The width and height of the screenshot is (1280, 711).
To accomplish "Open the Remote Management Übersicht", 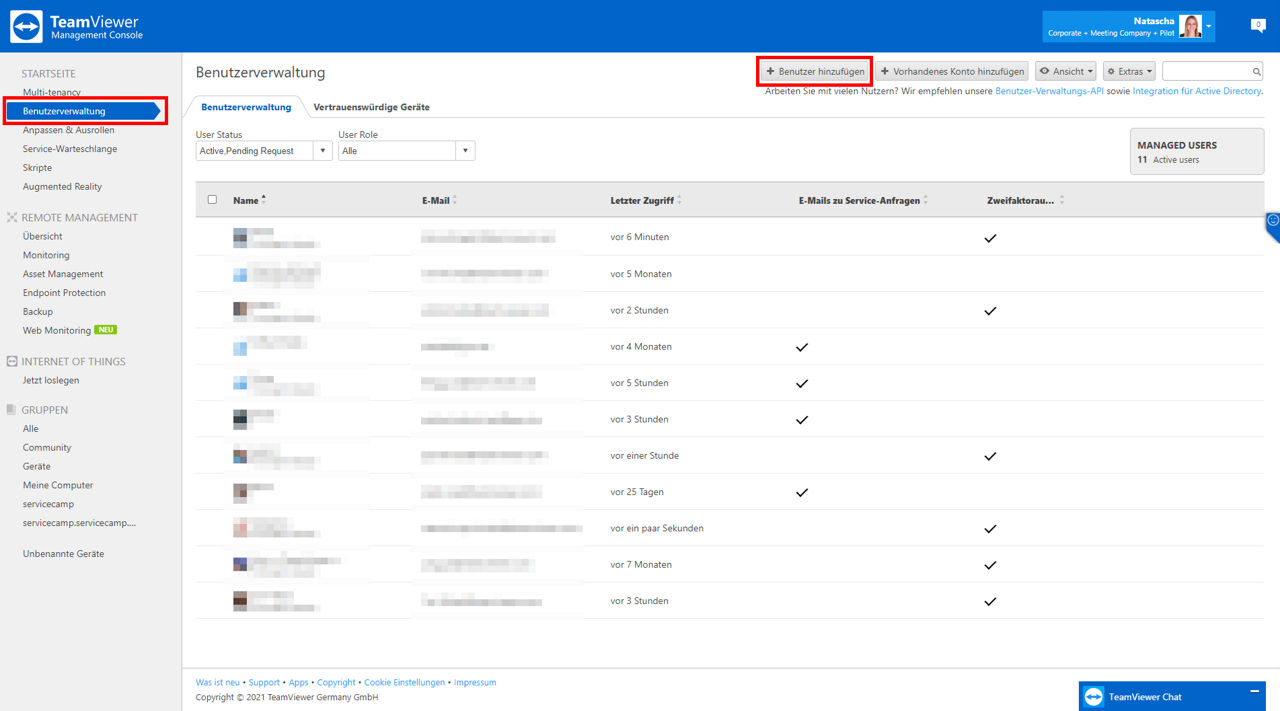I will point(43,236).
